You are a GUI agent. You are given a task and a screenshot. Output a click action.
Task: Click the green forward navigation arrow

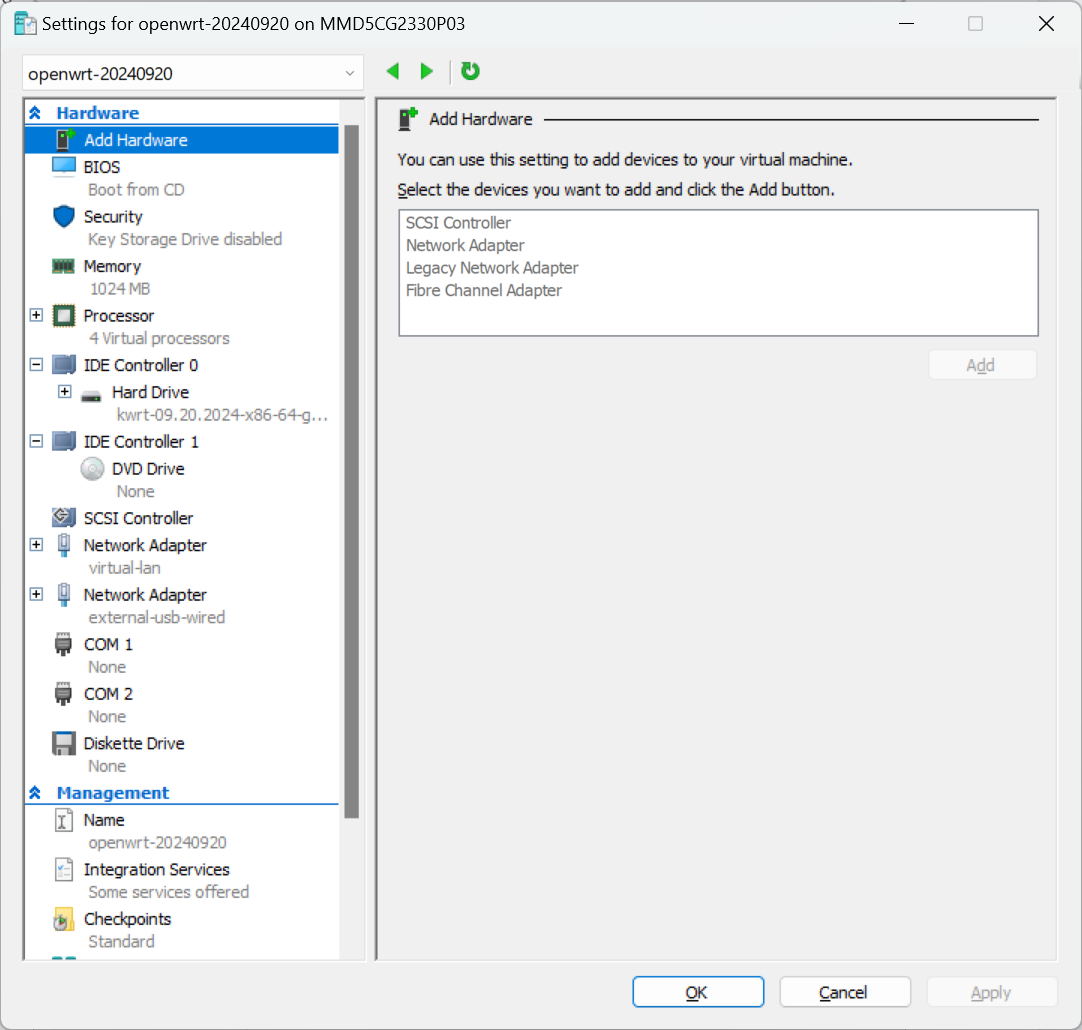[427, 72]
